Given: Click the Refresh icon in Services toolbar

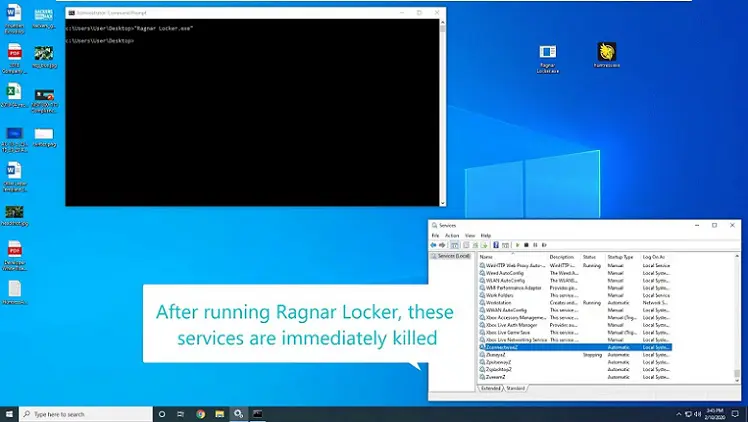Looking at the screenshot, I should pos(475,245).
